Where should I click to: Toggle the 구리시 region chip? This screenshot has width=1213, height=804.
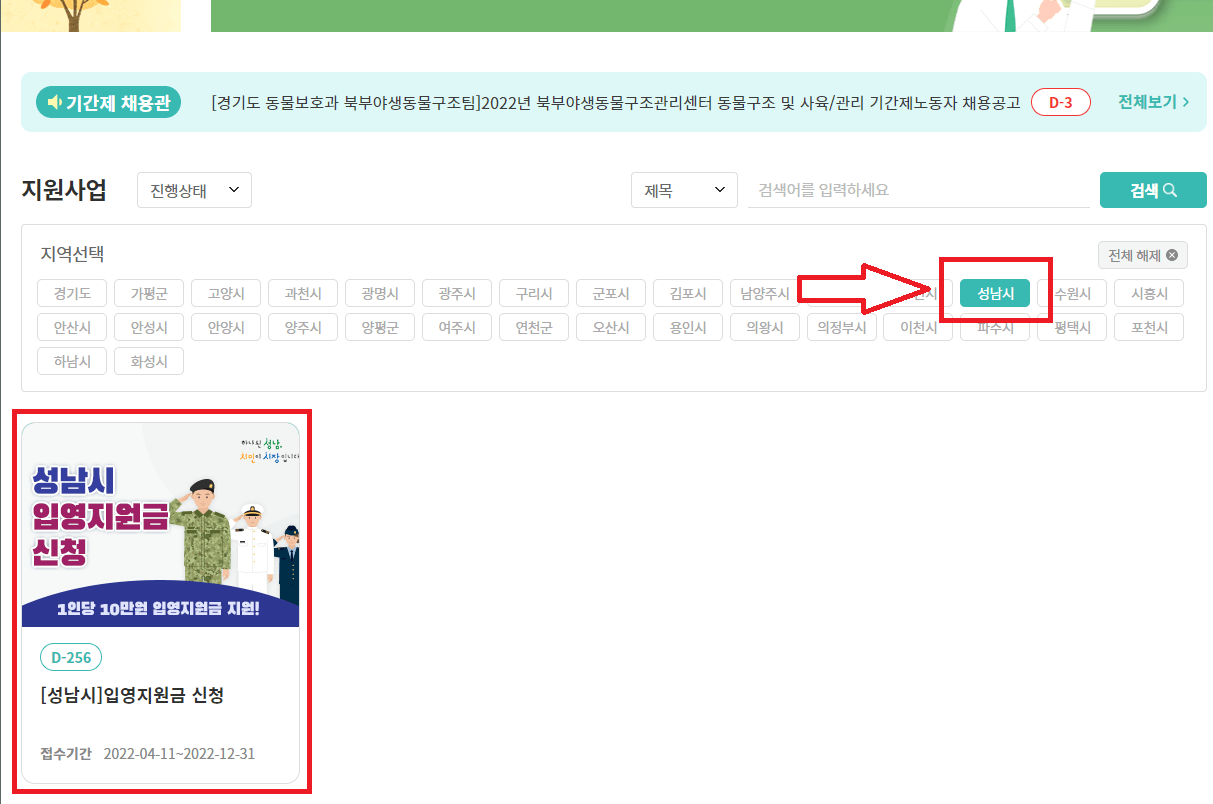534,293
